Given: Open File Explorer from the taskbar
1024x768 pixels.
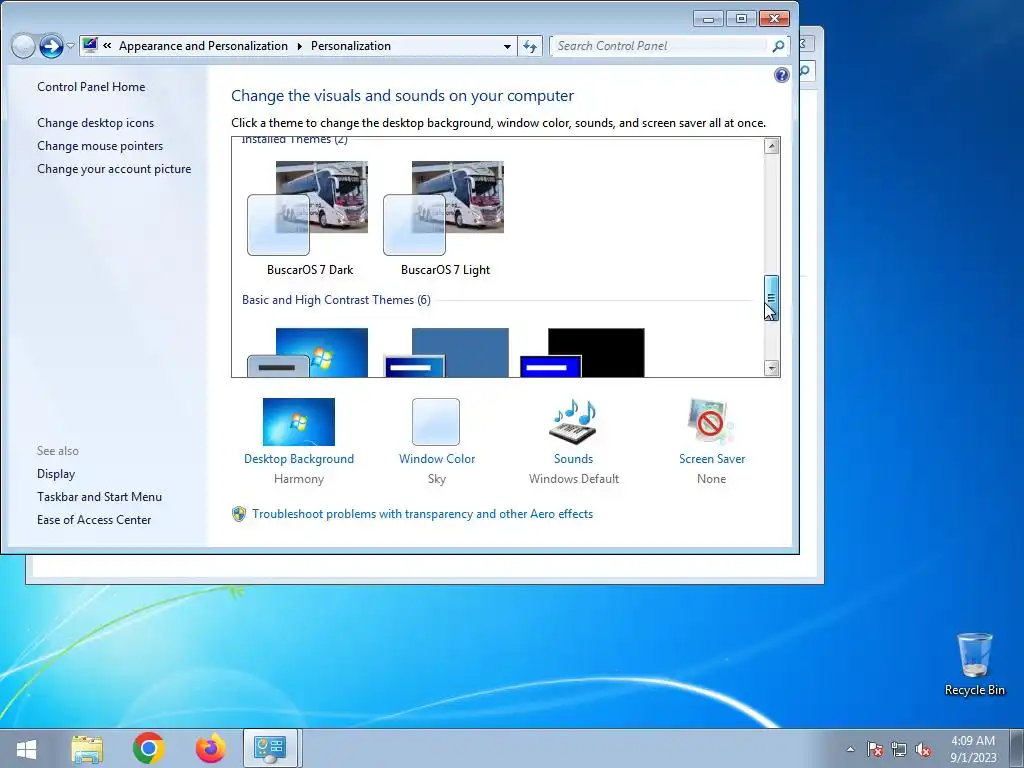Looking at the screenshot, I should 87,748.
